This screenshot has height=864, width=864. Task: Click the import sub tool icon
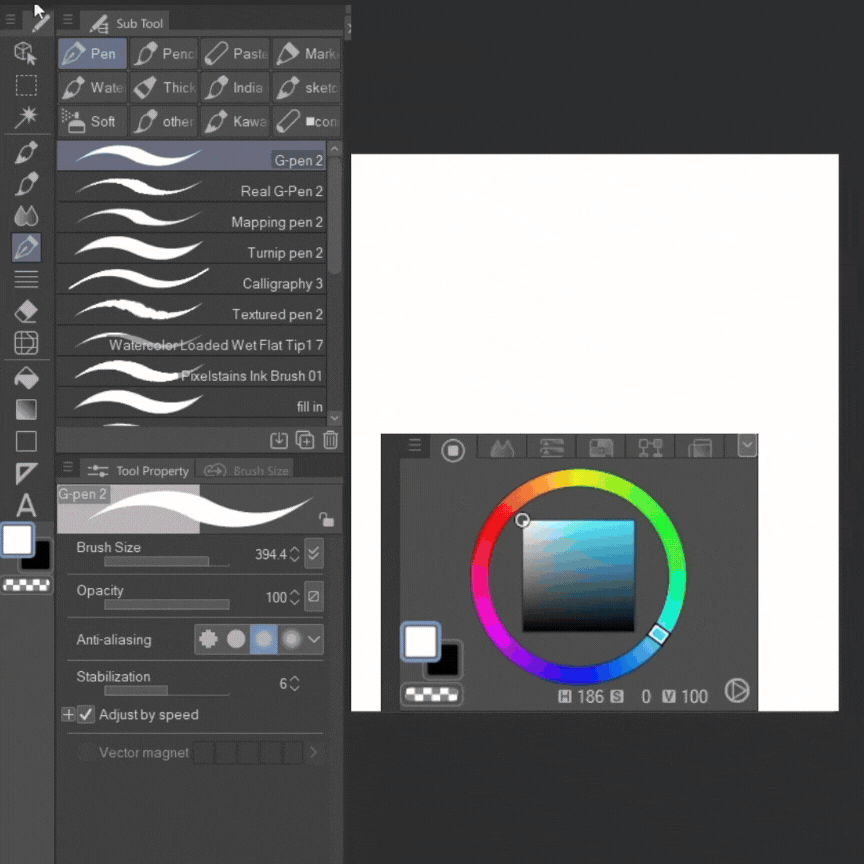(x=279, y=440)
